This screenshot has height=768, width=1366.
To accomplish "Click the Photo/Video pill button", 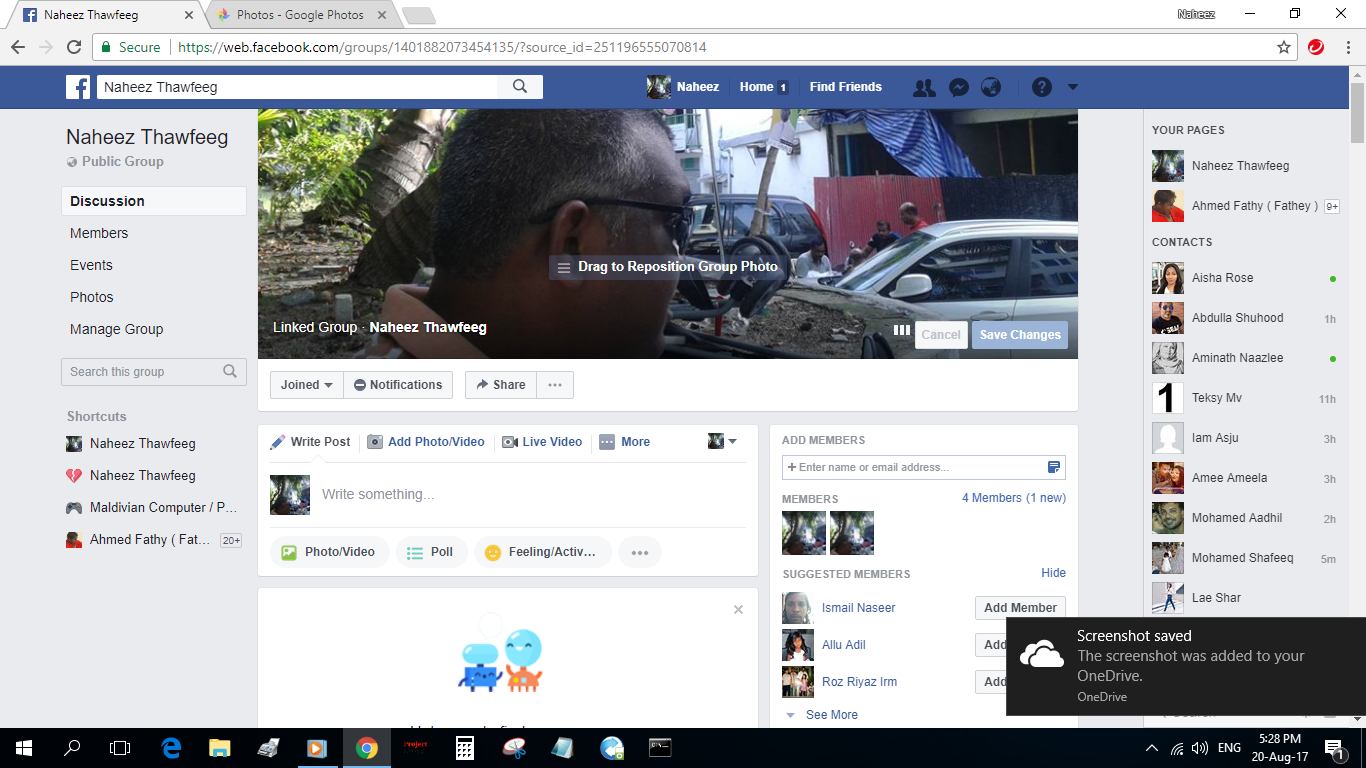I will 329,552.
